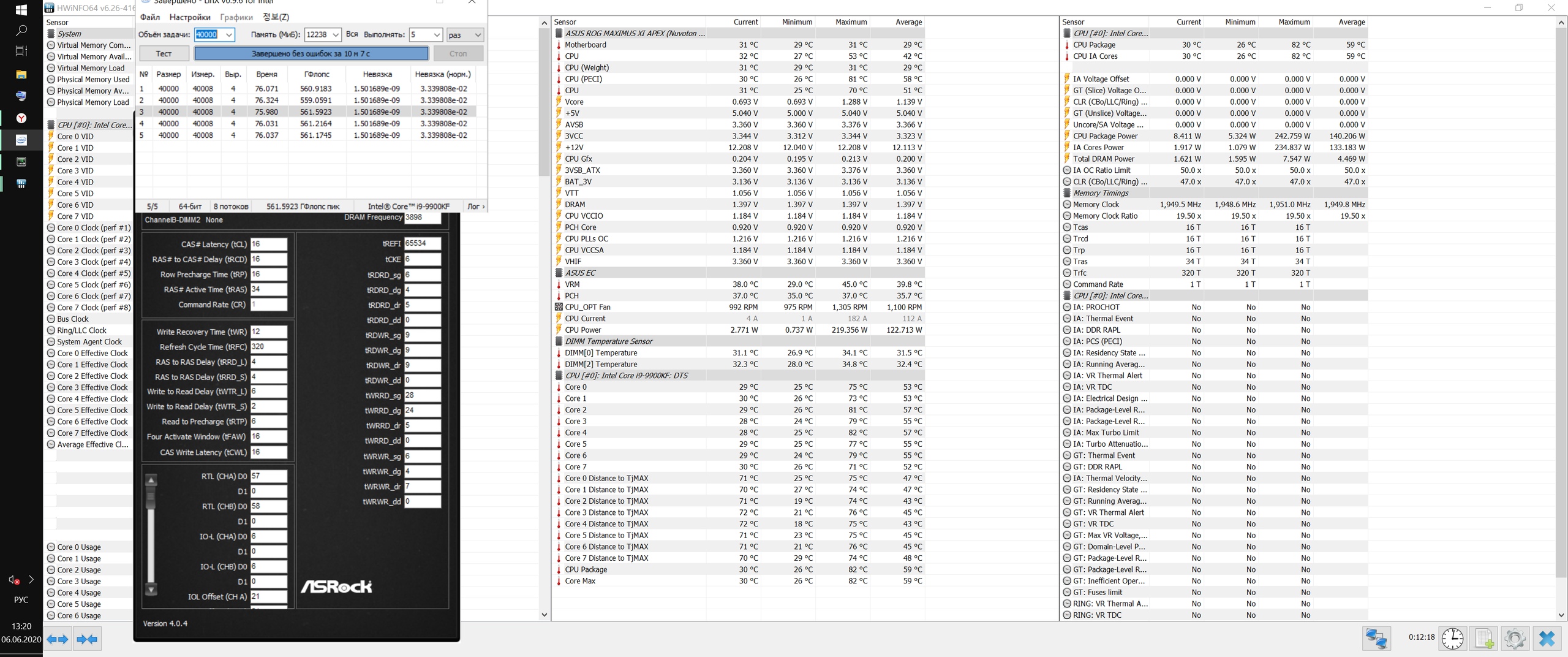Open the Файл menu in LinX
The image size is (1568, 657).
point(150,17)
